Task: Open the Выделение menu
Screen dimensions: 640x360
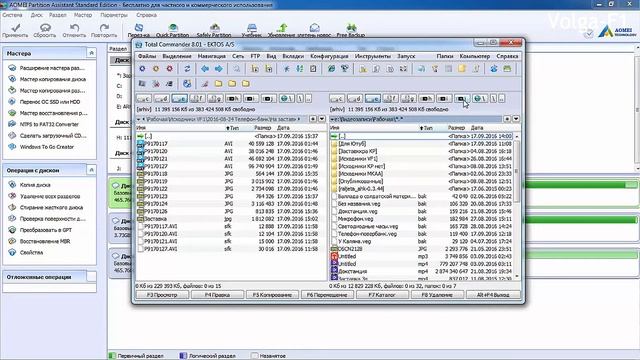Action: [177, 56]
